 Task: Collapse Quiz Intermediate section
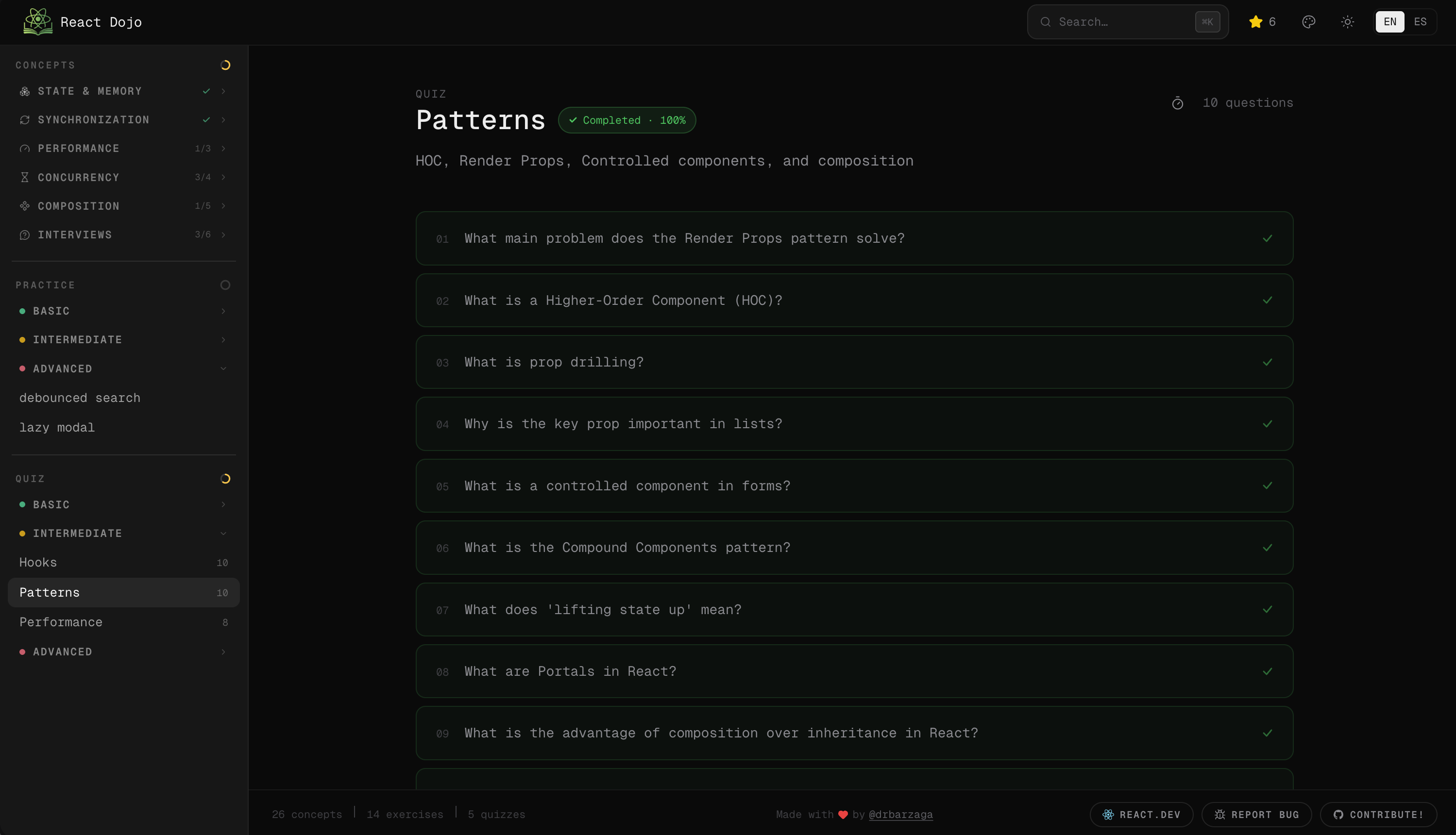click(123, 534)
